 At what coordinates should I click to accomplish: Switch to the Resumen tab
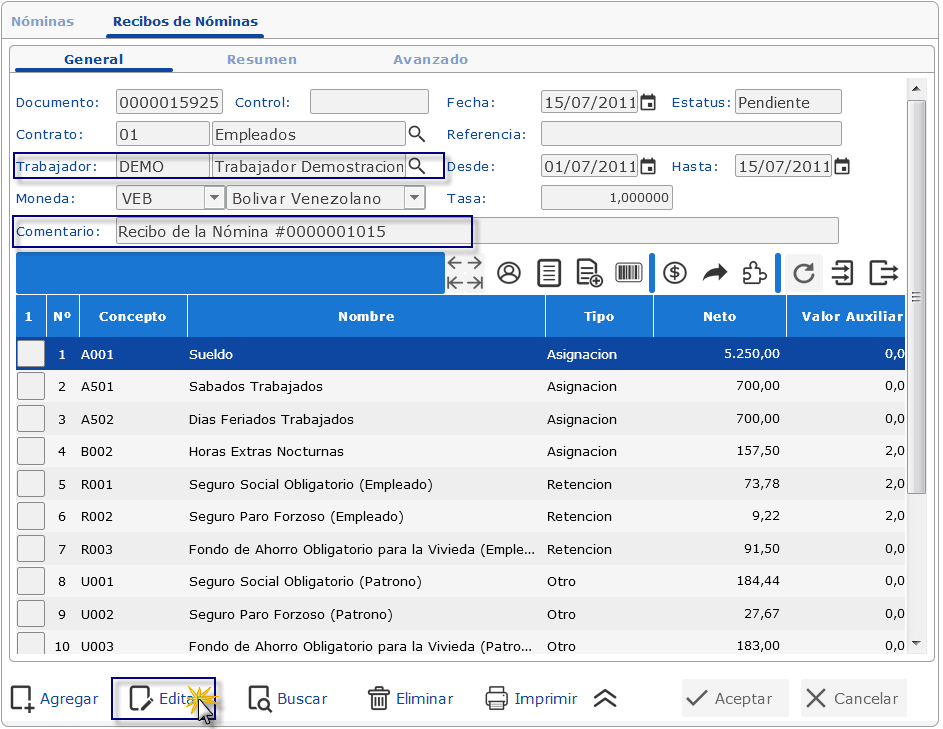(x=261, y=59)
